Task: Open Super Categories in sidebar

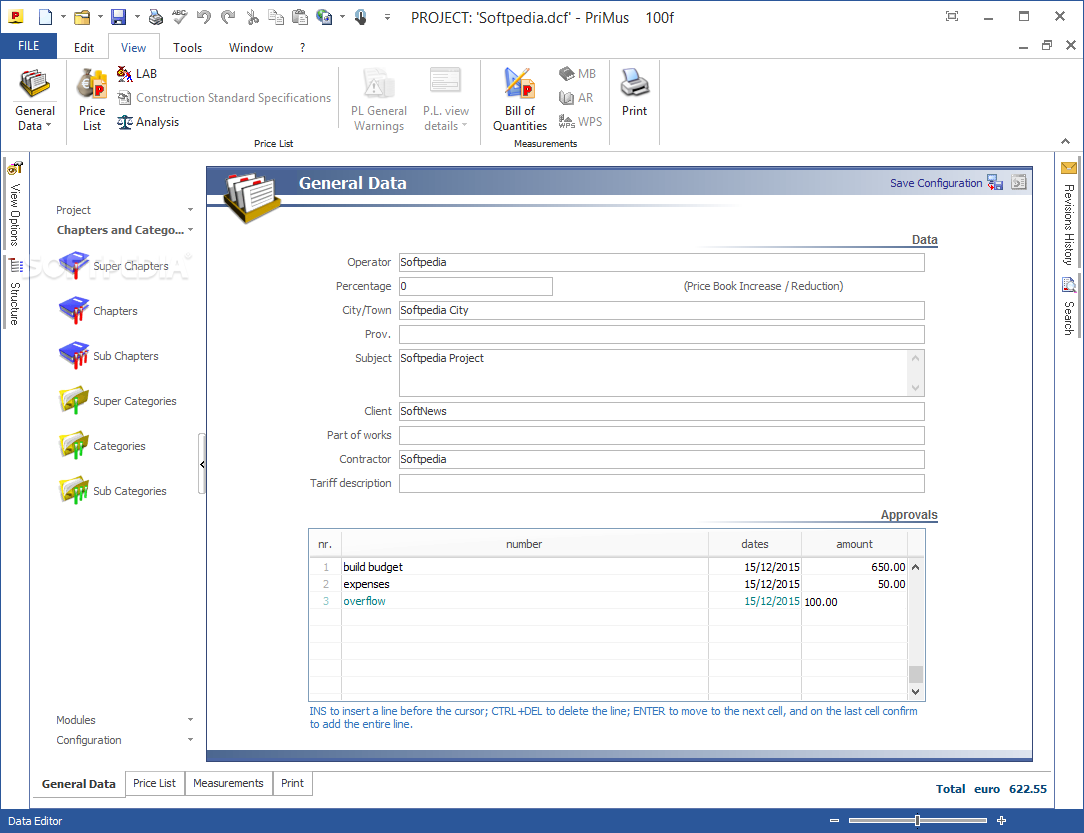Action: 118,401
